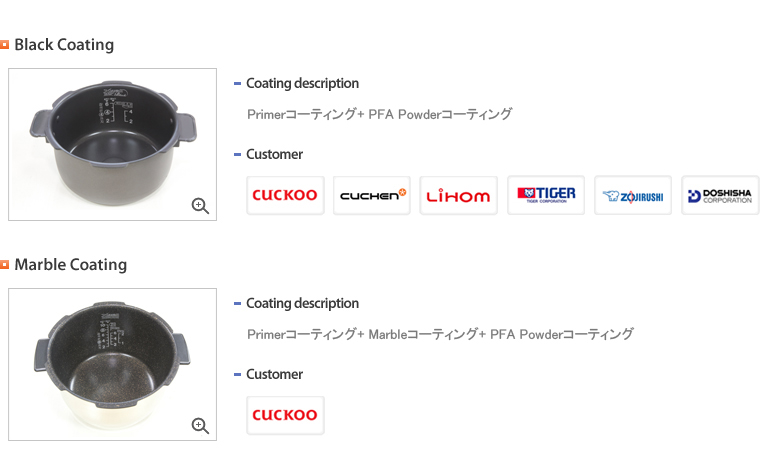Click the Black Coating section heading
The image size is (779, 472).
click(x=64, y=45)
